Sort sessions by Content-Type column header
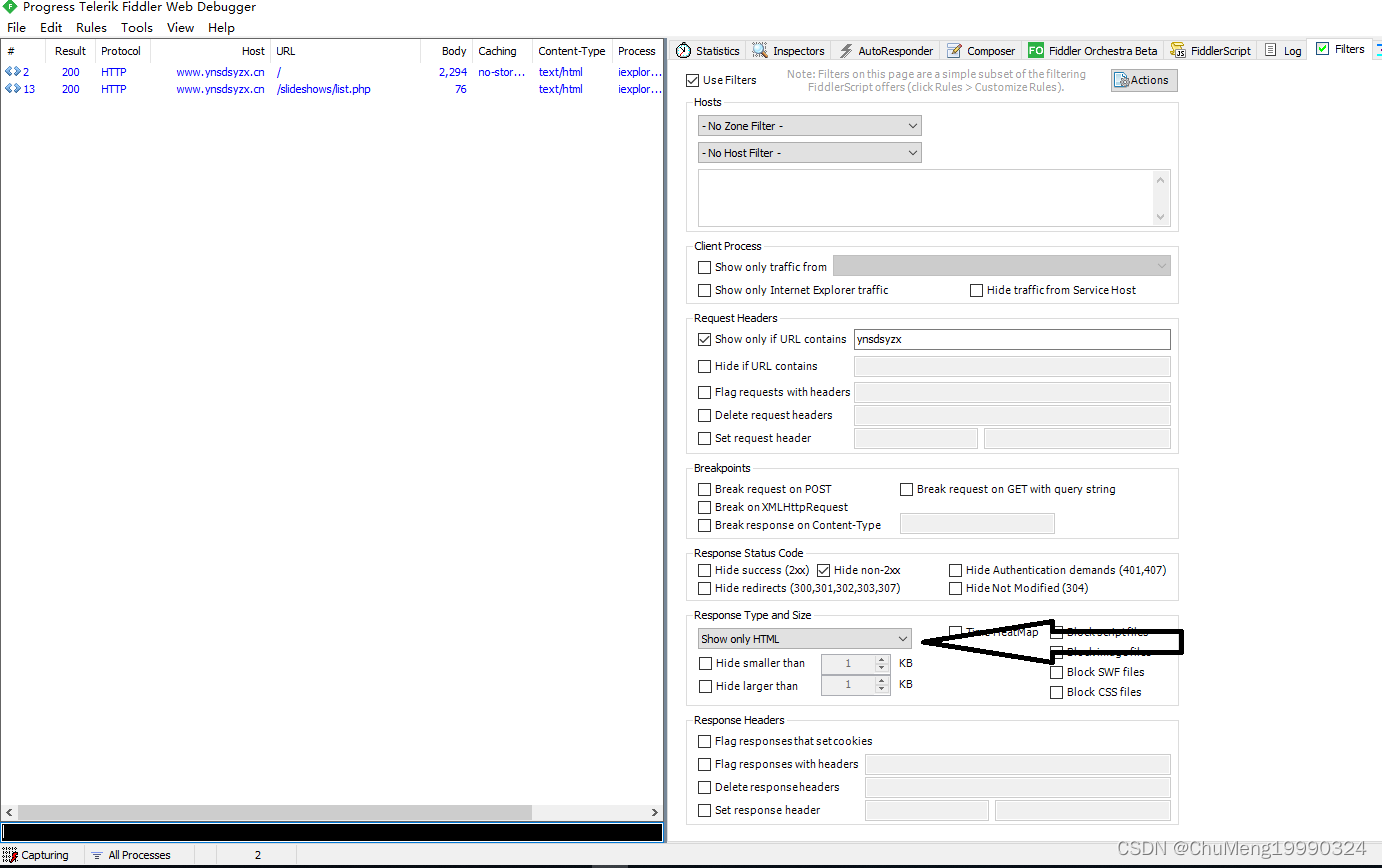The image size is (1382, 868). coord(571,51)
